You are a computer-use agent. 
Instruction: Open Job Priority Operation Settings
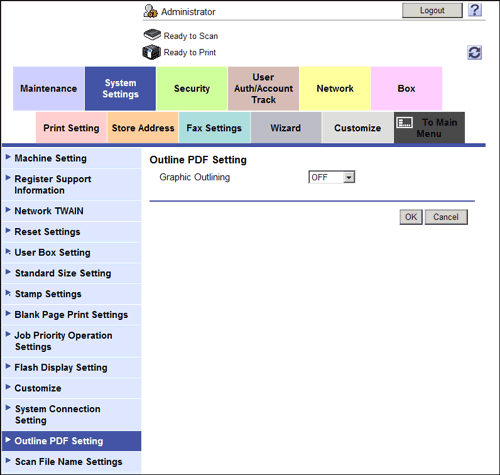[x=71, y=341]
